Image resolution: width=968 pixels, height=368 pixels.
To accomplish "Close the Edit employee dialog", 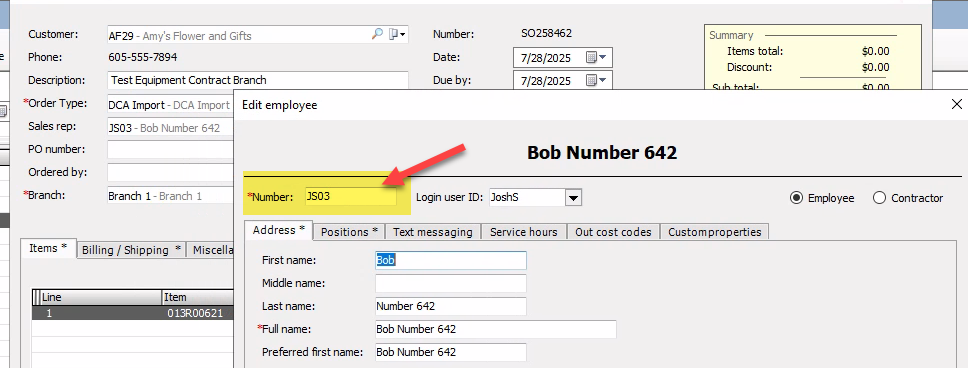I will 956,104.
